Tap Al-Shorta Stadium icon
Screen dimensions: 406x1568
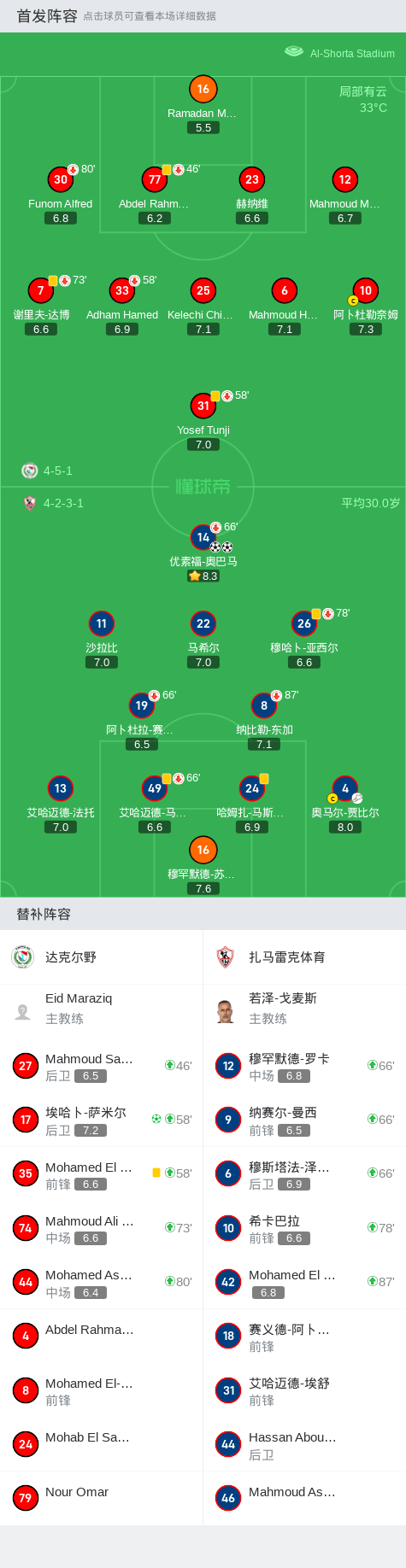click(294, 51)
